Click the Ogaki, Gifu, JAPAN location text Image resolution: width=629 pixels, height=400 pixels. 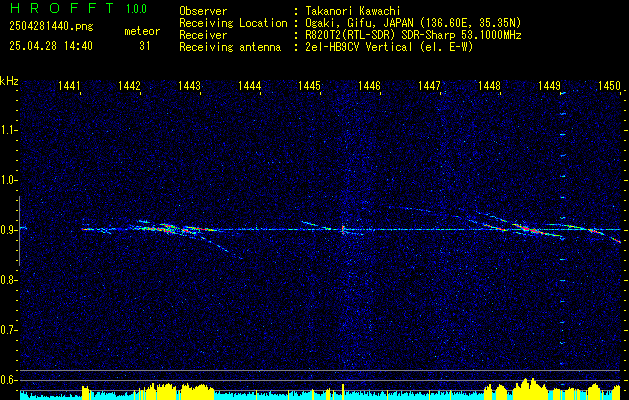[411, 23]
